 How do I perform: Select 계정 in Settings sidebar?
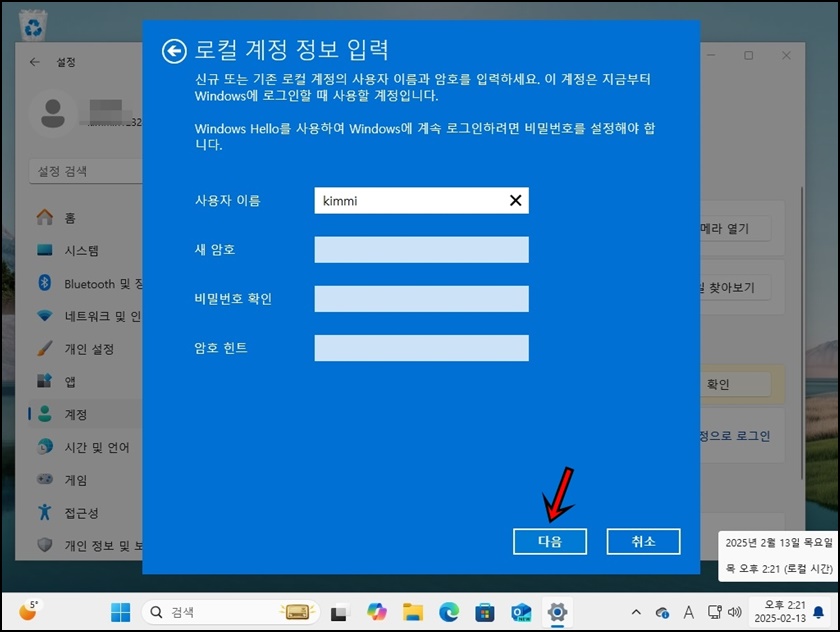pos(86,415)
